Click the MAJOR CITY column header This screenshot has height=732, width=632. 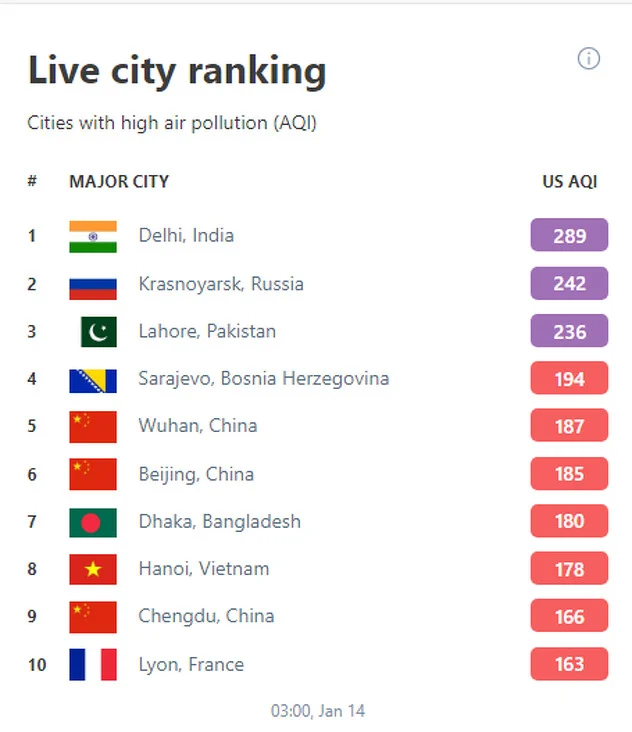119,181
